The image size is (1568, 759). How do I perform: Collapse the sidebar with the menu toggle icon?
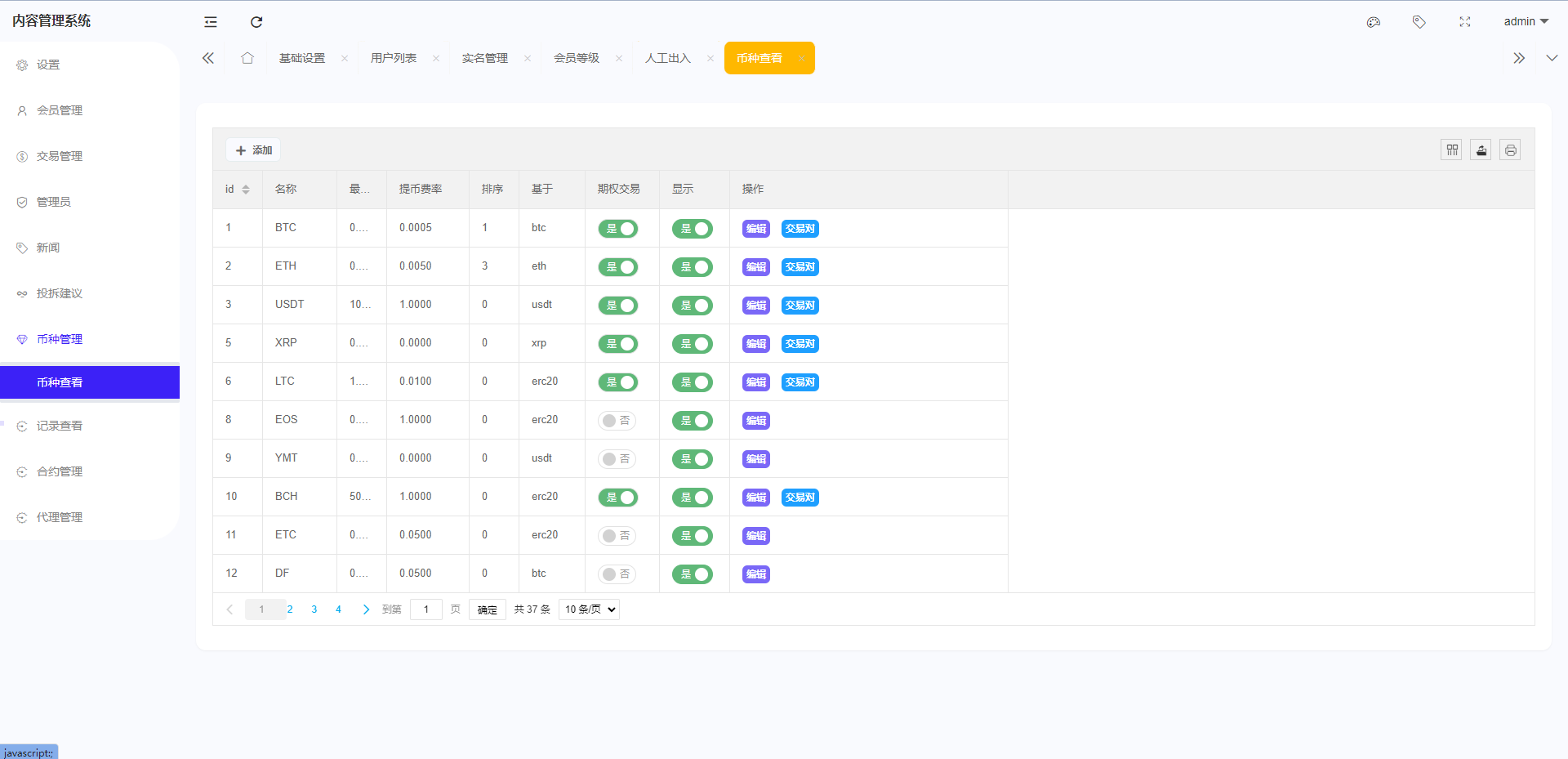pyautogui.click(x=210, y=22)
